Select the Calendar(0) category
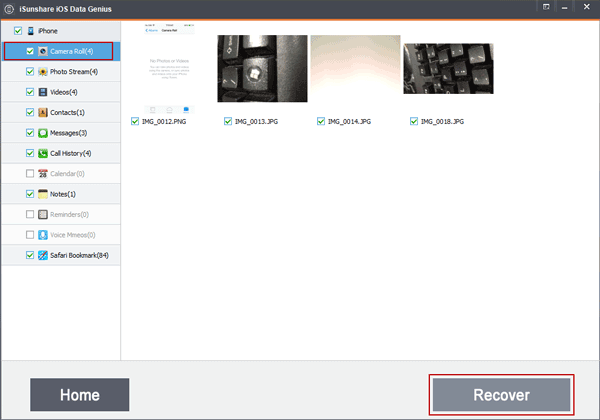The image size is (600, 420). (x=61, y=174)
